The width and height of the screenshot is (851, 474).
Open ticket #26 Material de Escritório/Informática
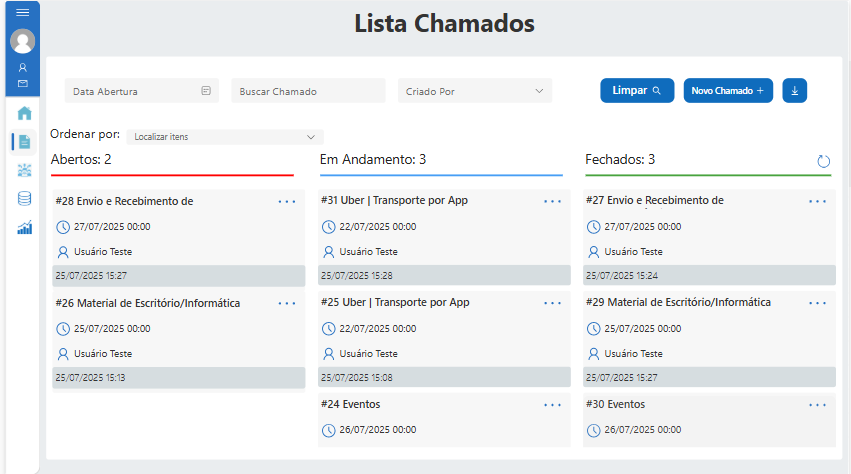[x=148, y=304]
